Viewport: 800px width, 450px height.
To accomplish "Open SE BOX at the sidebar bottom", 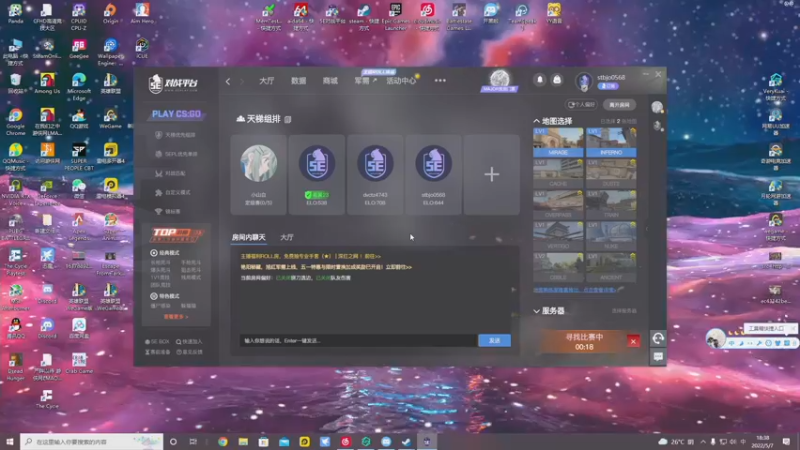I will point(157,342).
